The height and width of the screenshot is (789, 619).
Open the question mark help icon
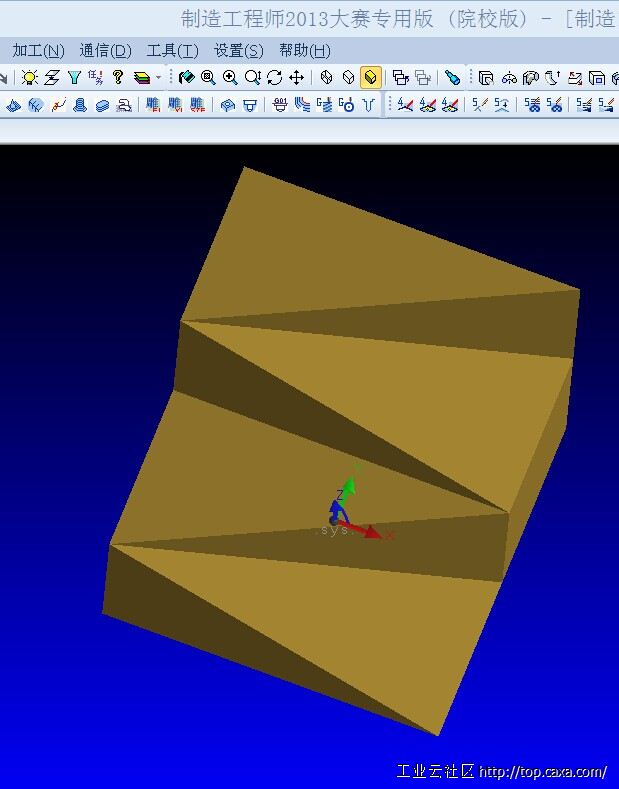click(118, 78)
